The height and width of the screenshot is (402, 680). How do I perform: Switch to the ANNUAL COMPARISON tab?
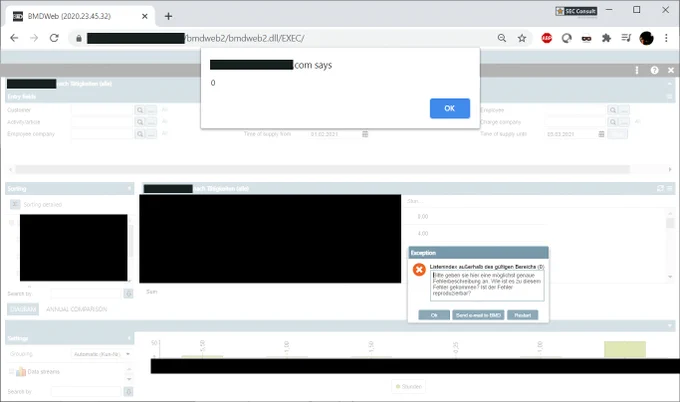[x=76, y=309]
